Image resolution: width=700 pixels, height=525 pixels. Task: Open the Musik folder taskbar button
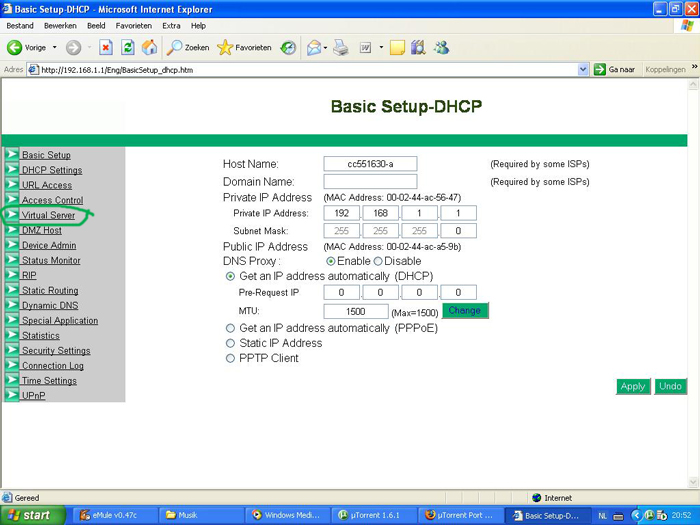click(201, 515)
